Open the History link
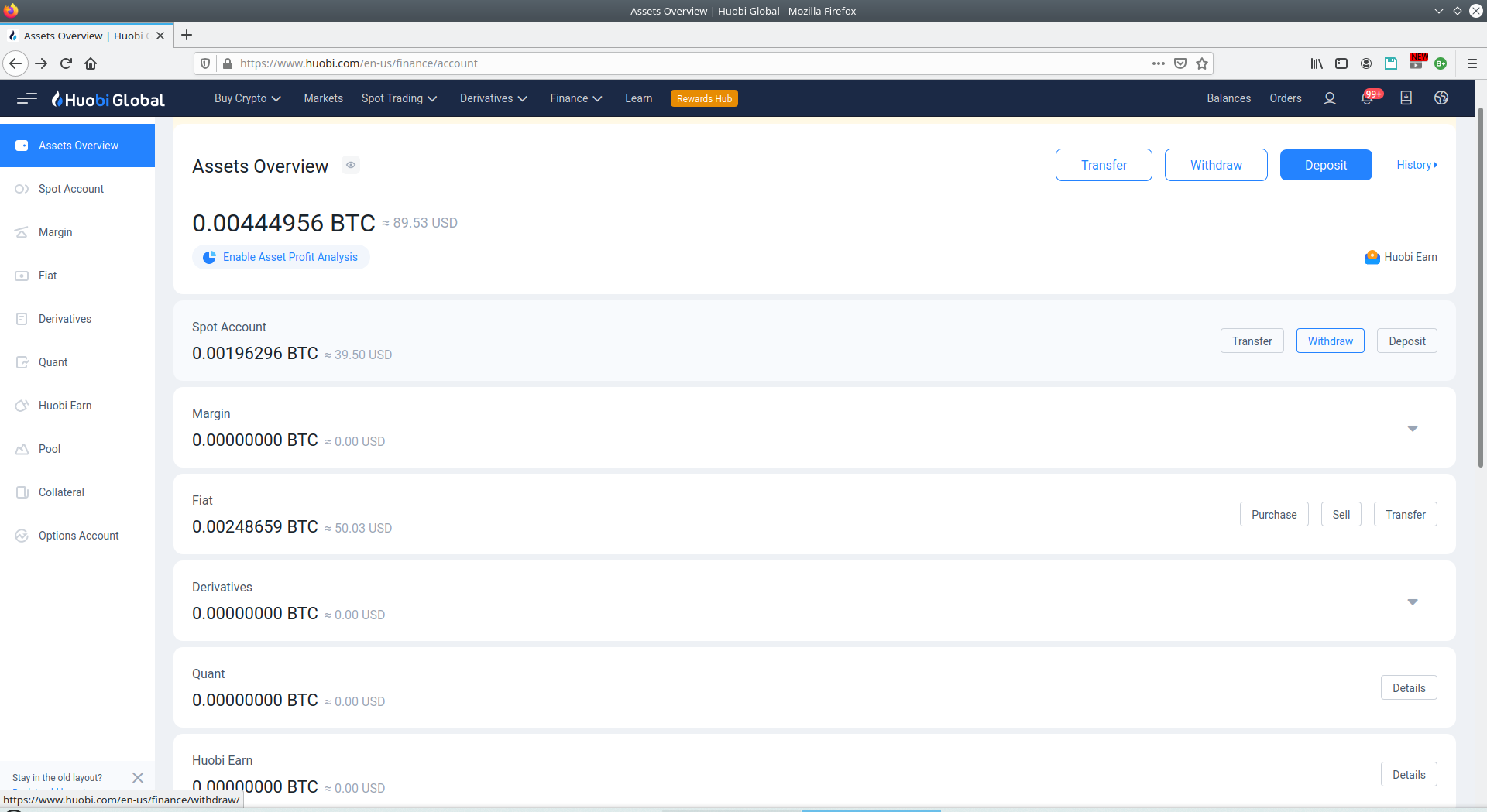Image resolution: width=1487 pixels, height=812 pixels. (x=1417, y=165)
